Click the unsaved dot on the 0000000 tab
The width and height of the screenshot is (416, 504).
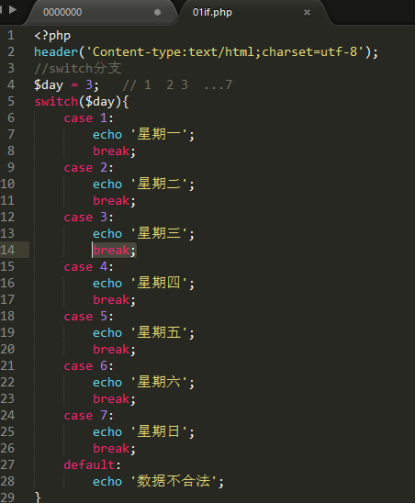point(157,12)
